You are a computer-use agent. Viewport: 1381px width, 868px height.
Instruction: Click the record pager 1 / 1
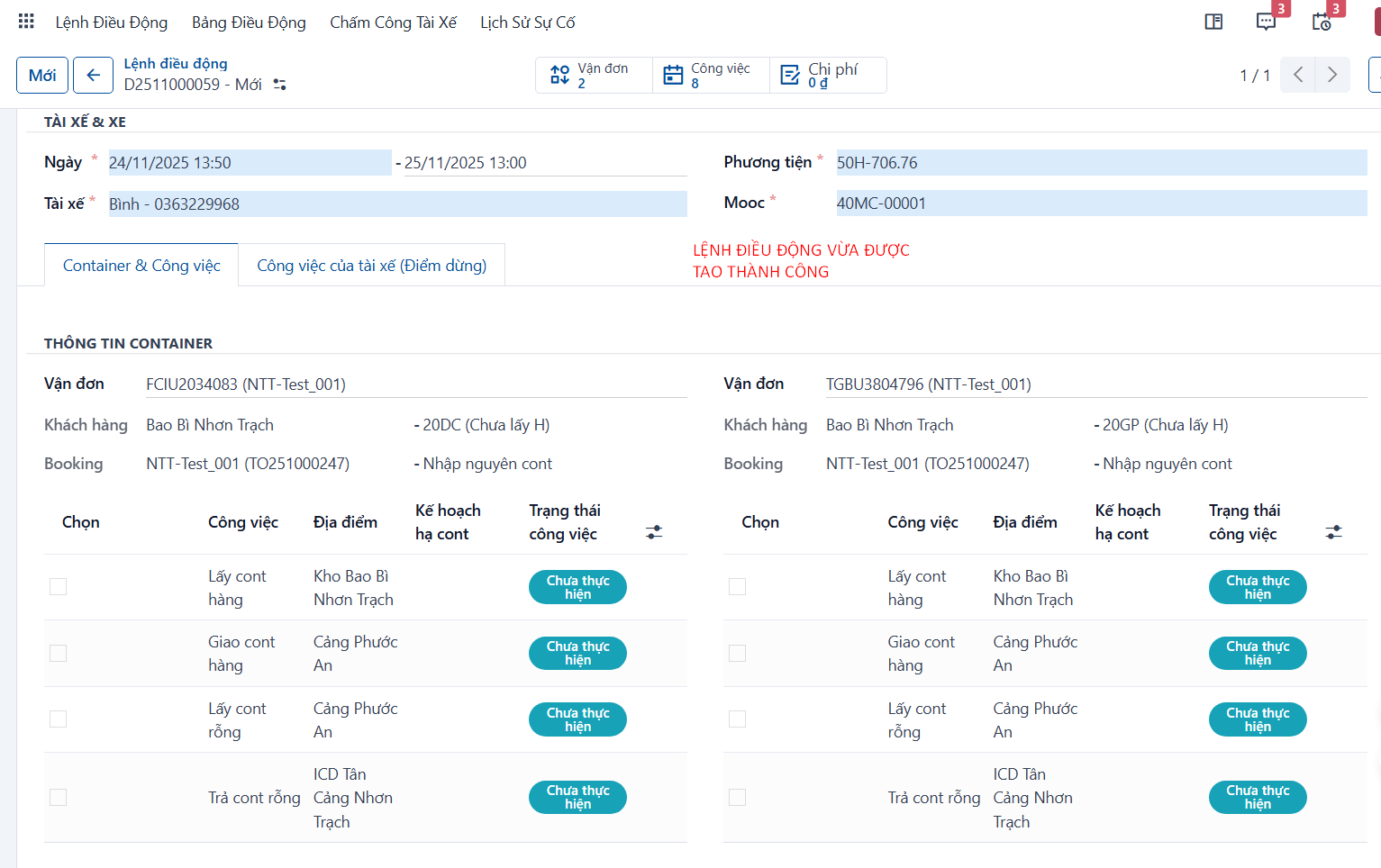(1255, 76)
